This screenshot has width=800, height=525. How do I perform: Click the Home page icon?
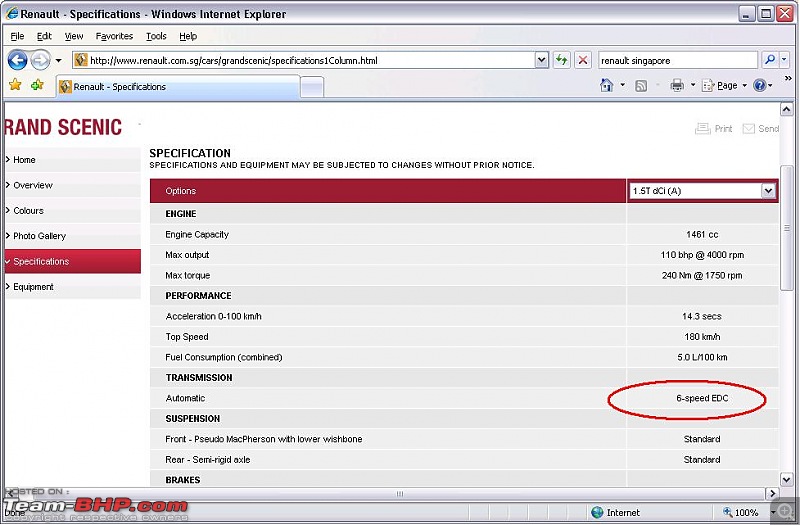pos(606,85)
